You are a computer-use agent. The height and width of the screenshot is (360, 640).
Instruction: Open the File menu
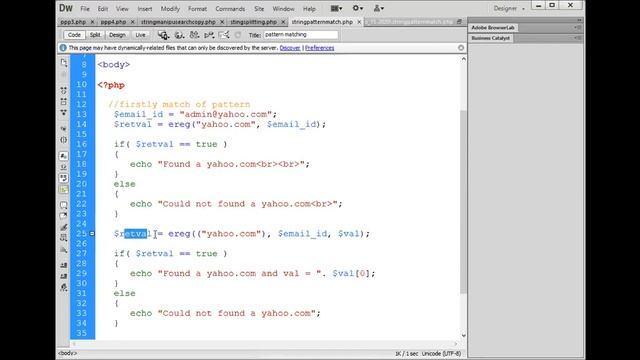click(85, 9)
